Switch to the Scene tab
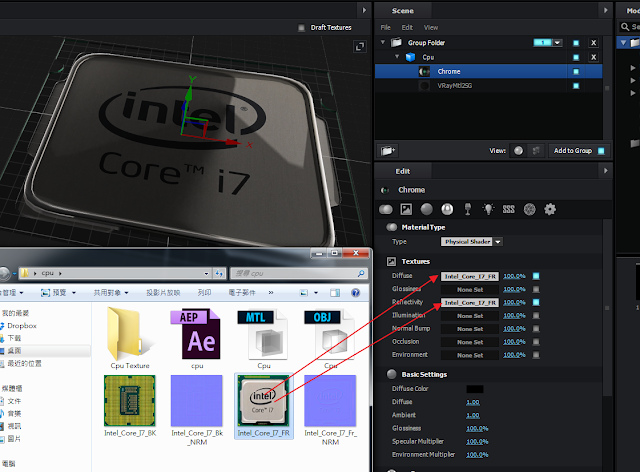Screen dimensions: 640x472 (403, 11)
